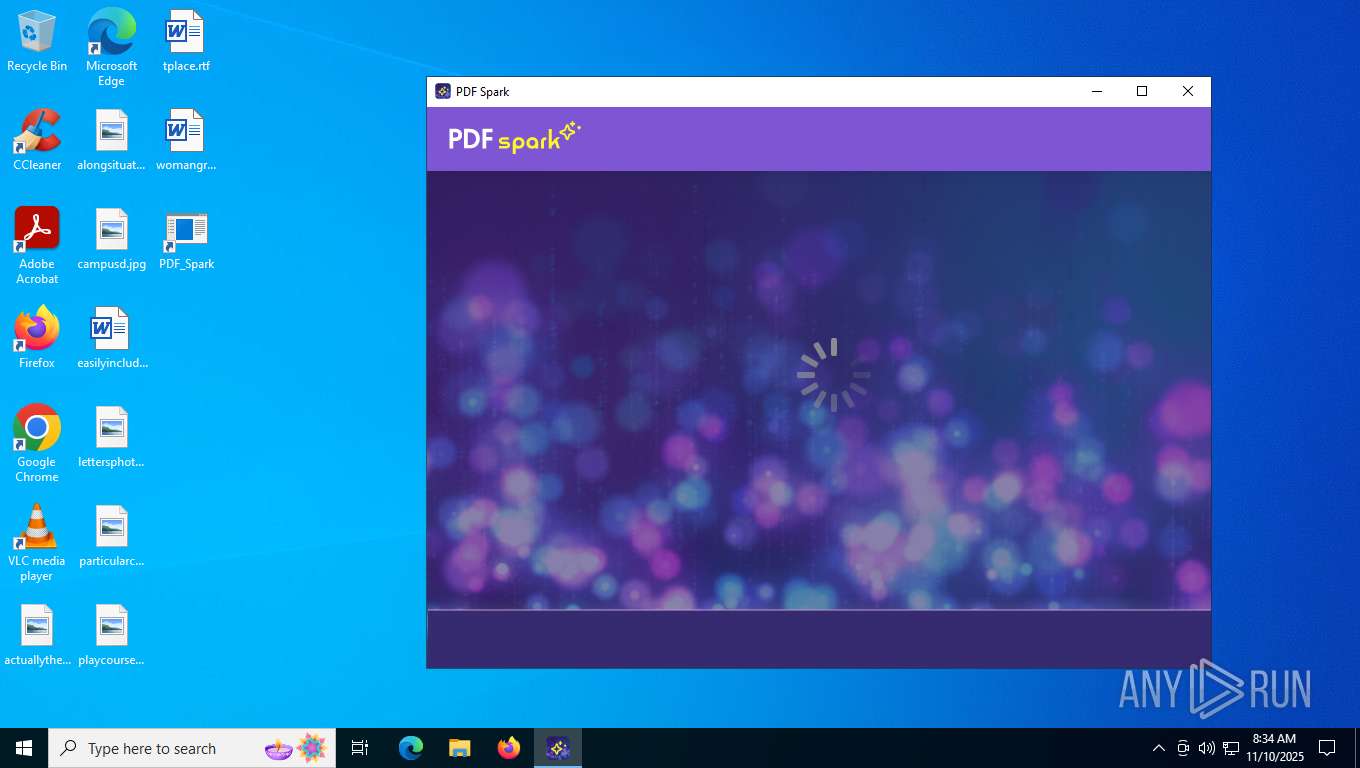Click the PDF Spark title bar icon
The height and width of the screenshot is (768, 1360).
443,91
